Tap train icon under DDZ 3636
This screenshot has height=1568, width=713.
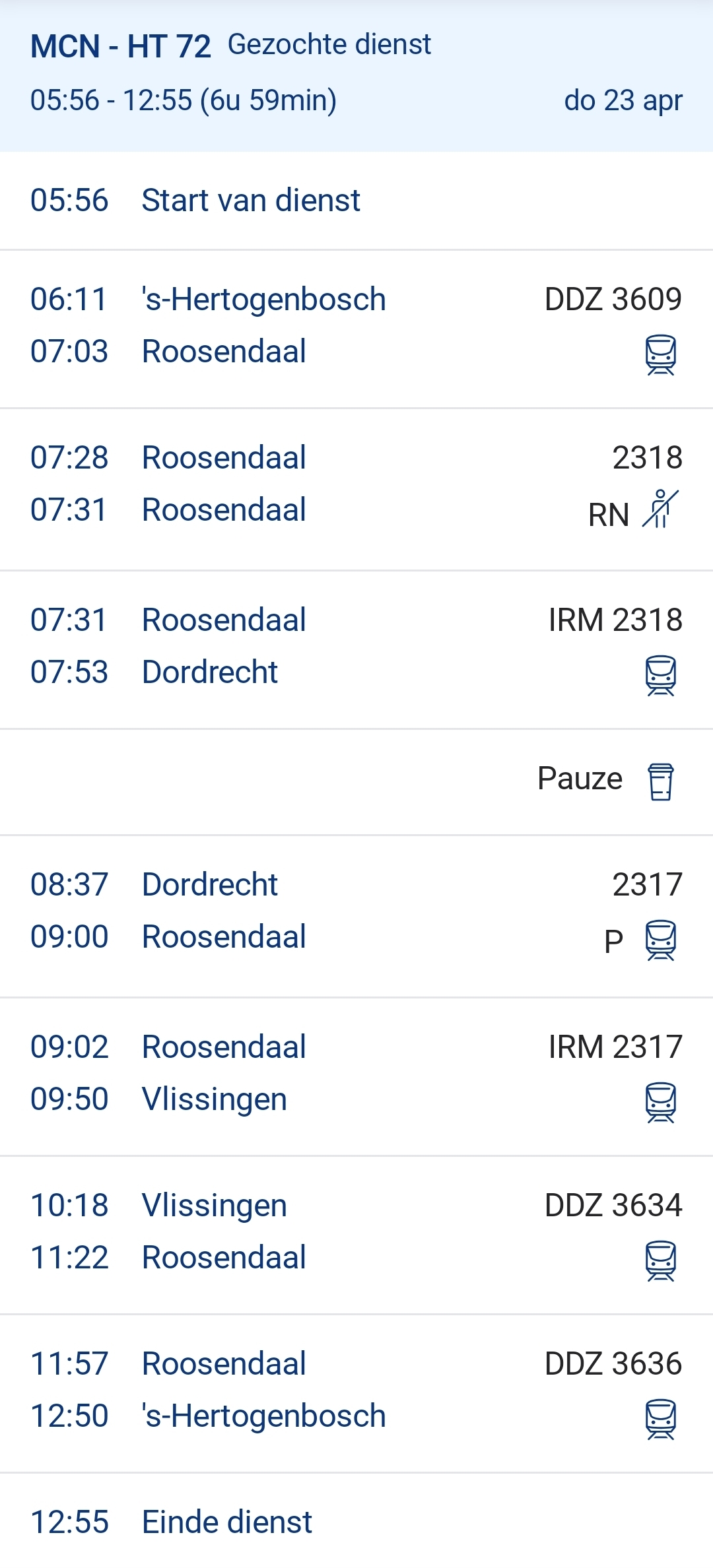tap(660, 1419)
